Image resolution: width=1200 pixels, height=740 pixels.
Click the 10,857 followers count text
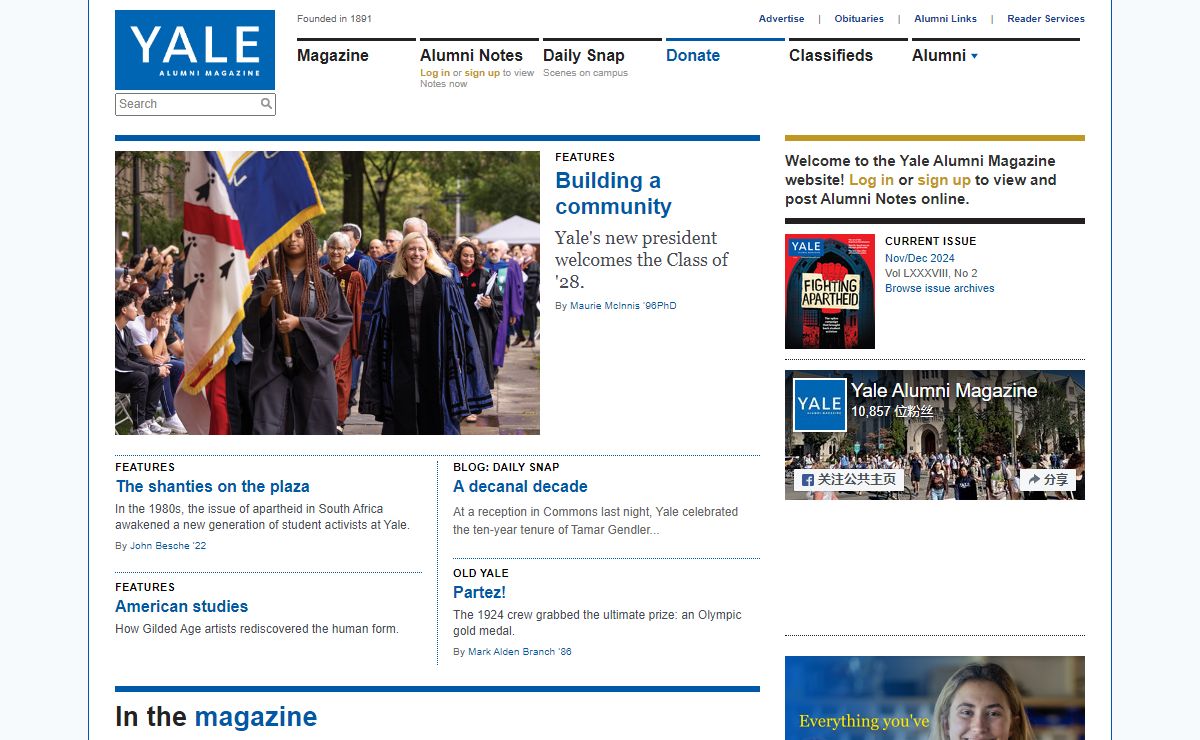coord(892,411)
